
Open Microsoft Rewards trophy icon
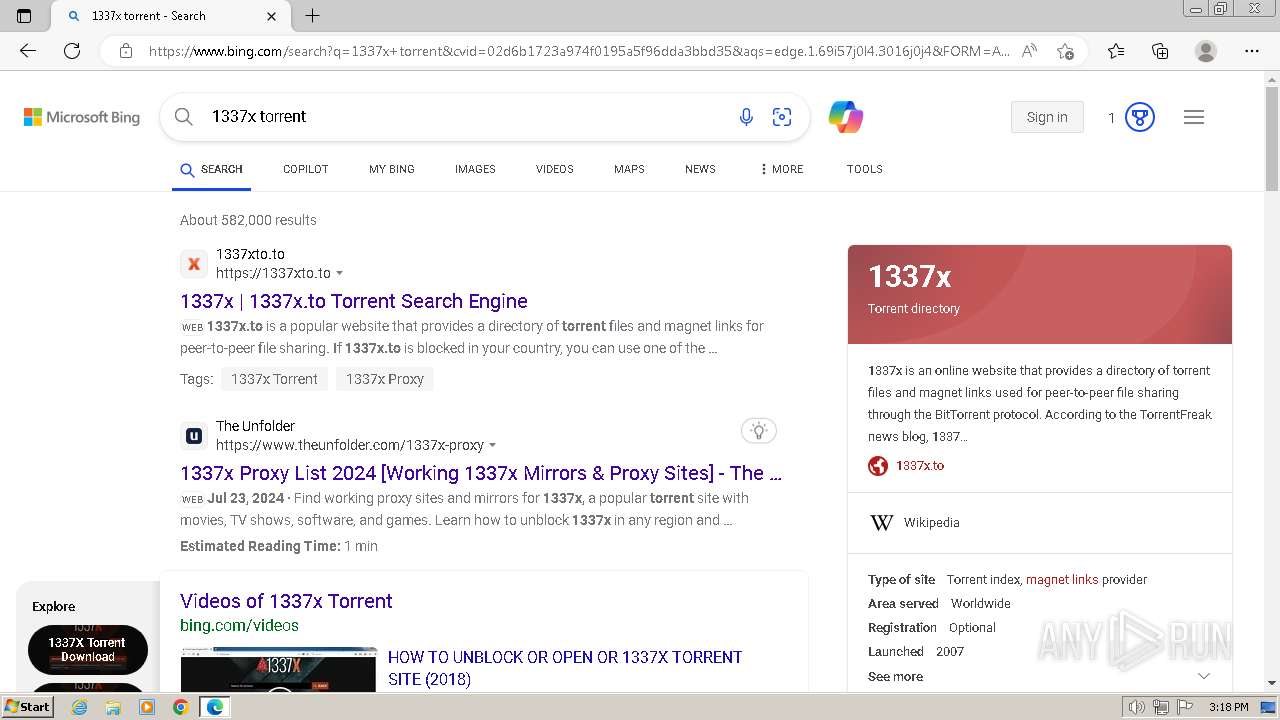tap(1140, 117)
